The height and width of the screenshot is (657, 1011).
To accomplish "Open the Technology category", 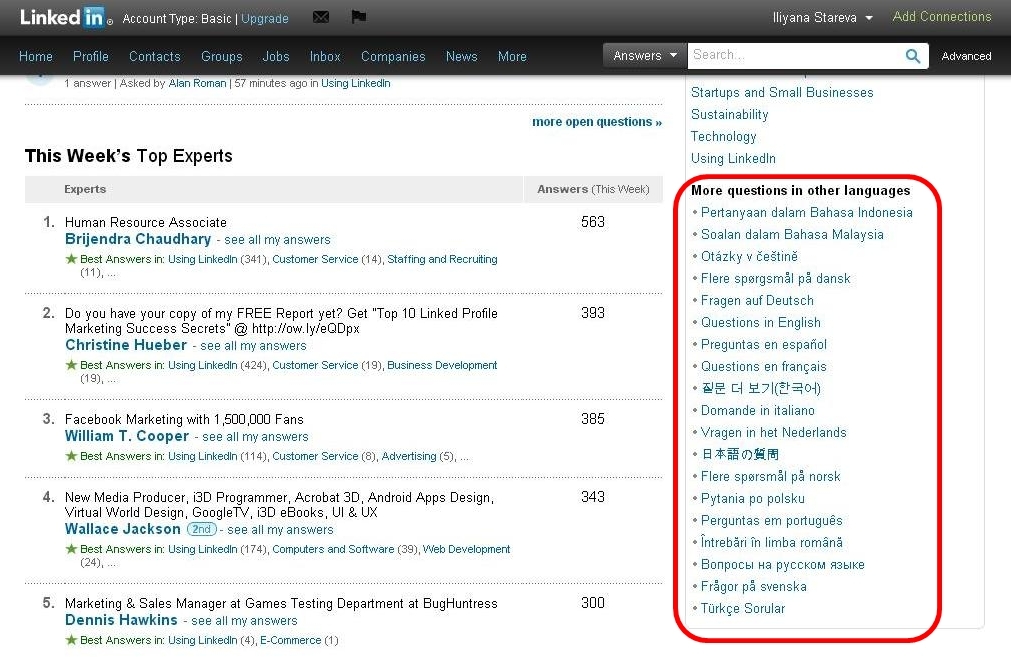I will [723, 137].
